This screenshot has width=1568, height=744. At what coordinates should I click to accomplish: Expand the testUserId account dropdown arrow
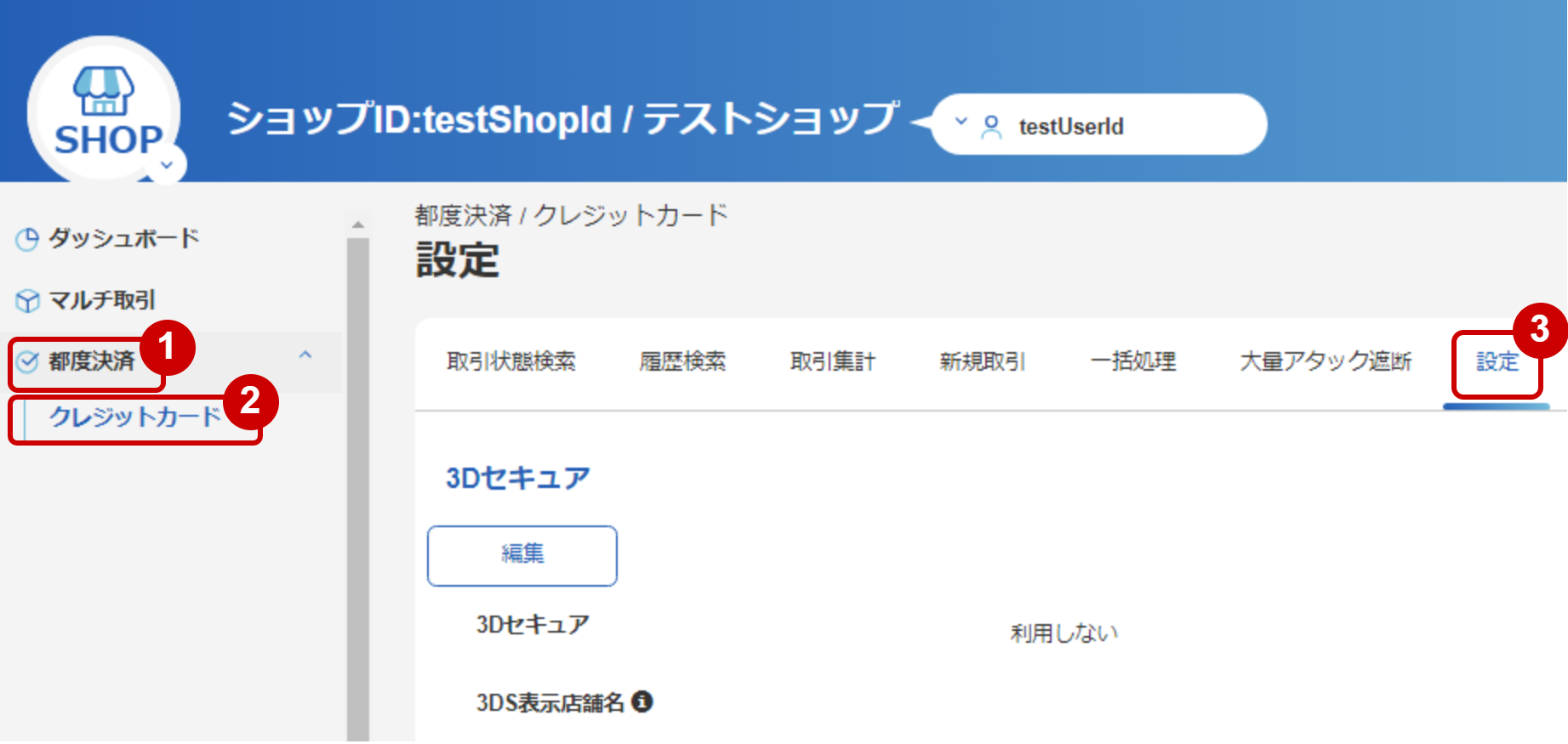[961, 122]
